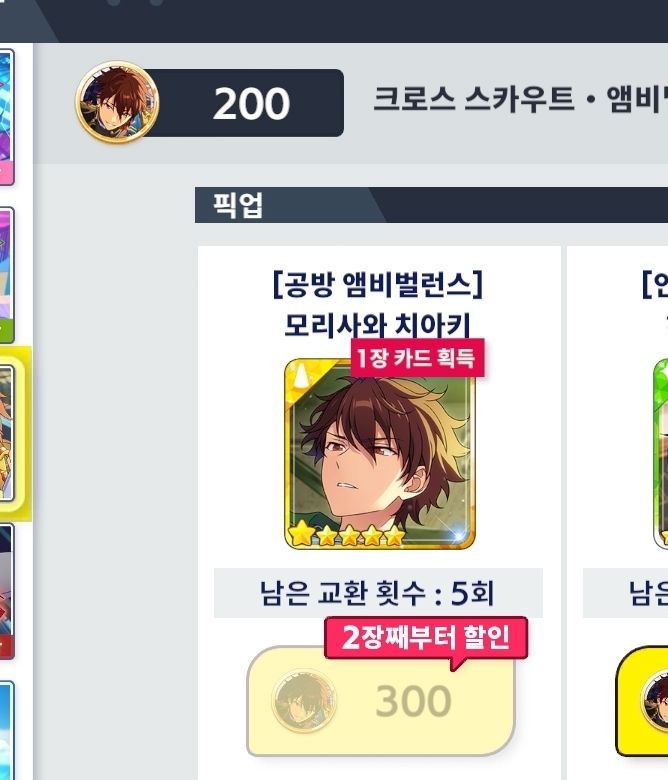This screenshot has height=780, width=668.
Task: Click the [공방 앰비벌런스] card title text
Action: [x=378, y=285]
